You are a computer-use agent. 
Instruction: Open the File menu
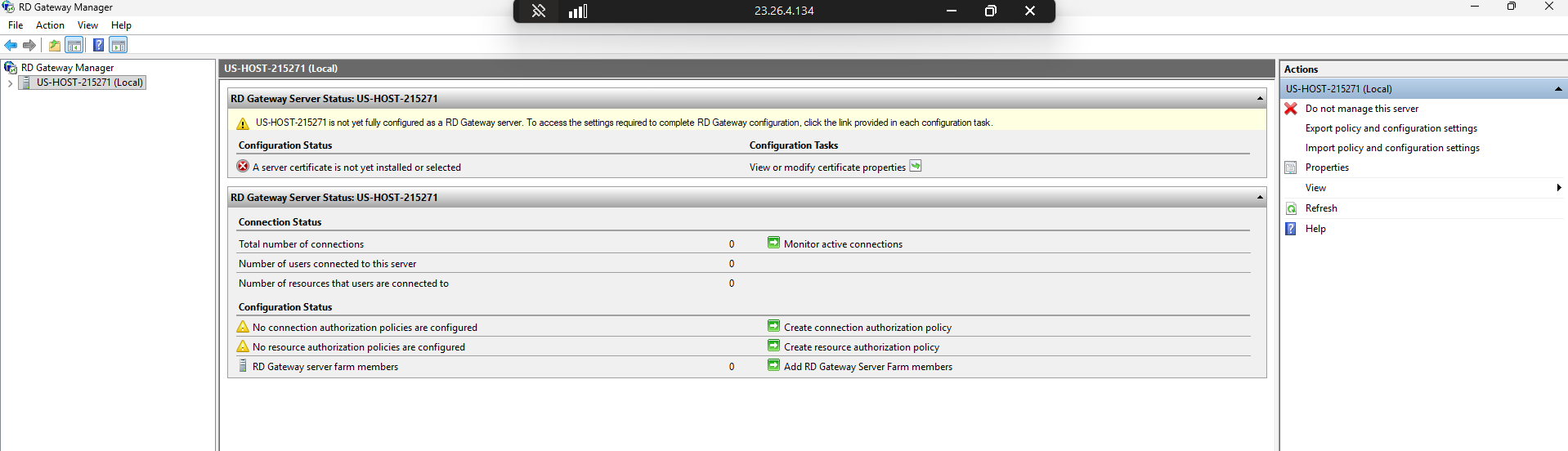click(x=16, y=25)
